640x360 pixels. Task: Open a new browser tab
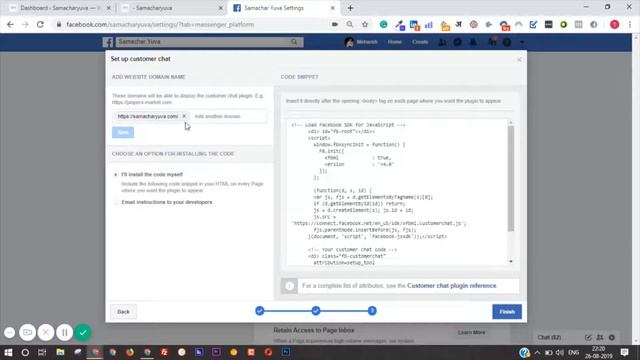click(x=350, y=8)
